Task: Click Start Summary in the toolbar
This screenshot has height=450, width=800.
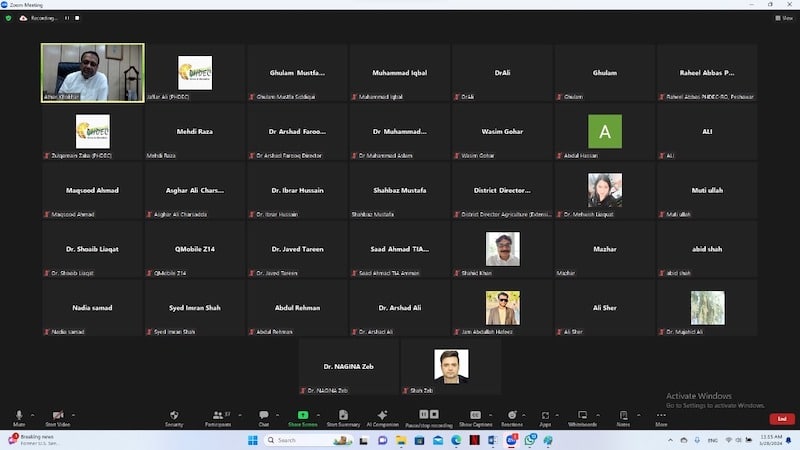Action: [343, 415]
